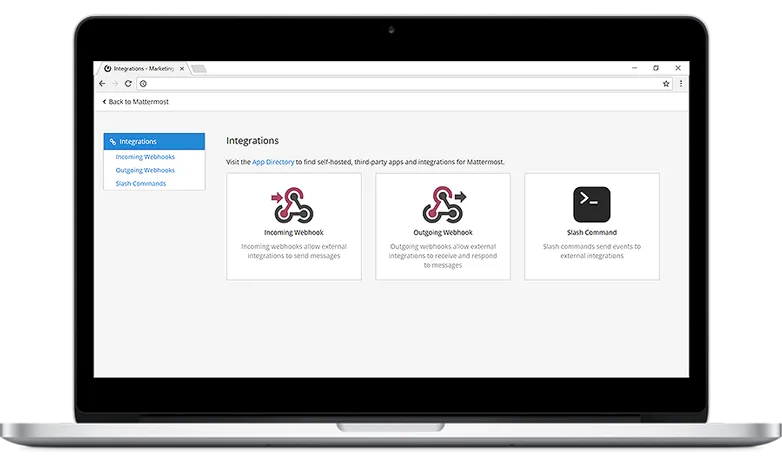The height and width of the screenshot is (467, 782).
Task: Select Integrations in the sidebar
Action: click(154, 142)
